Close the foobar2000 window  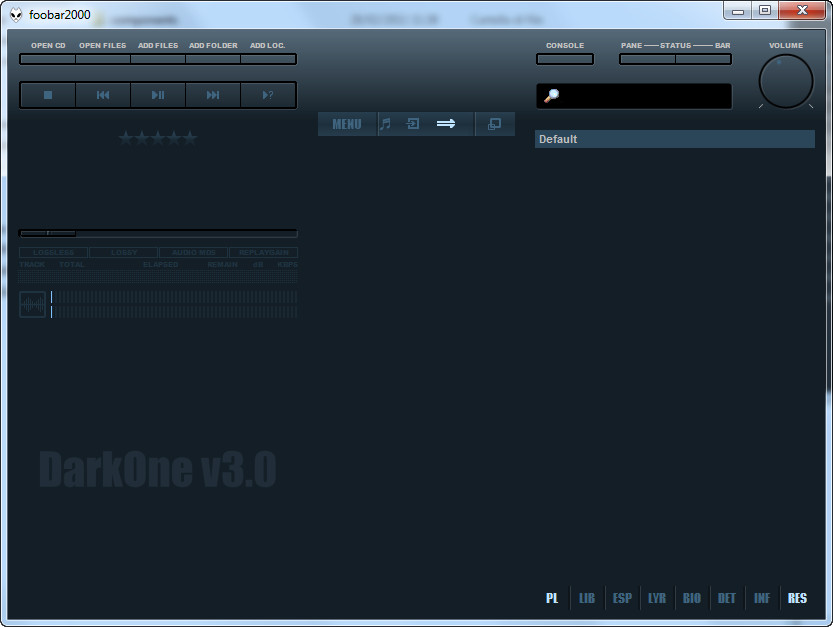tap(802, 11)
